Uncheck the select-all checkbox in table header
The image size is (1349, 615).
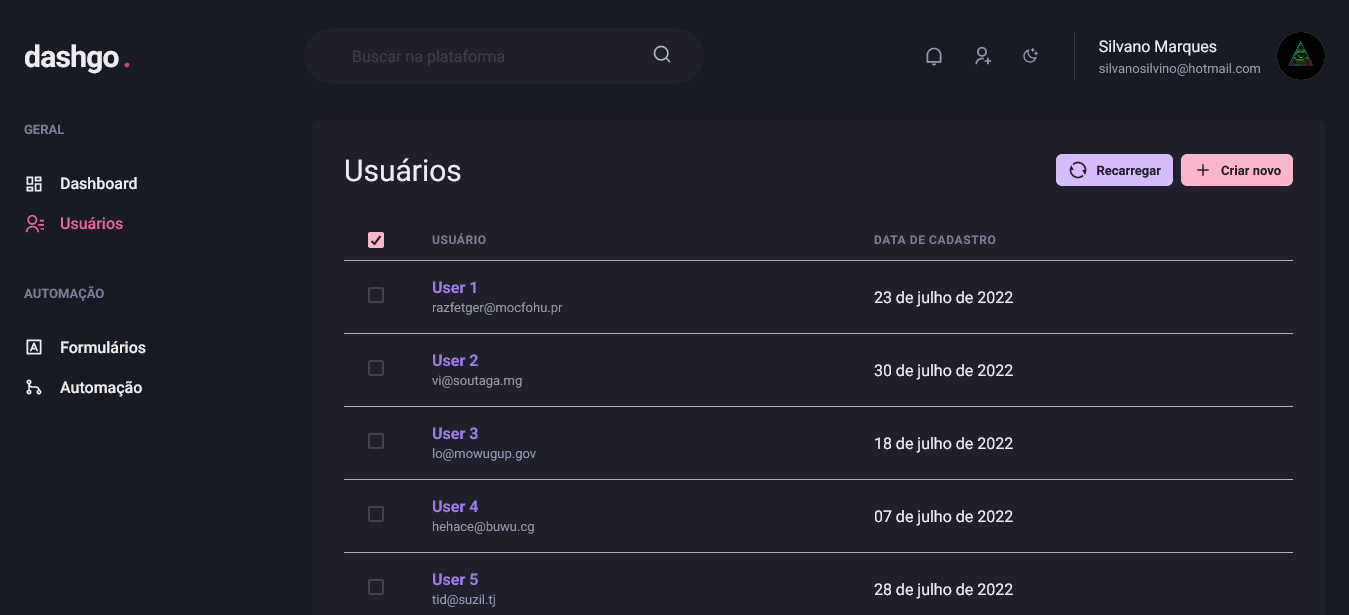pos(376,240)
